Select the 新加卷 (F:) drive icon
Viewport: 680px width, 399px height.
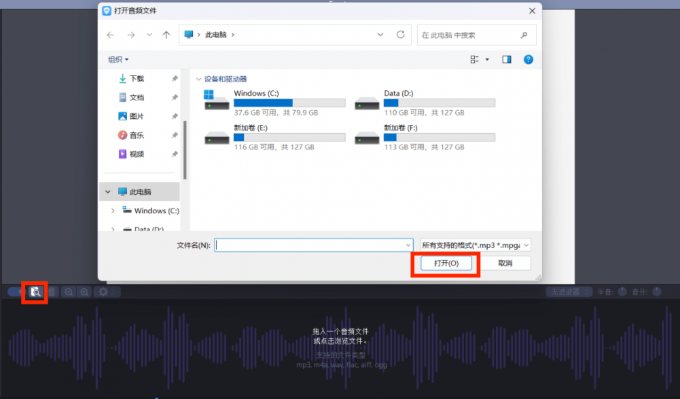point(367,137)
